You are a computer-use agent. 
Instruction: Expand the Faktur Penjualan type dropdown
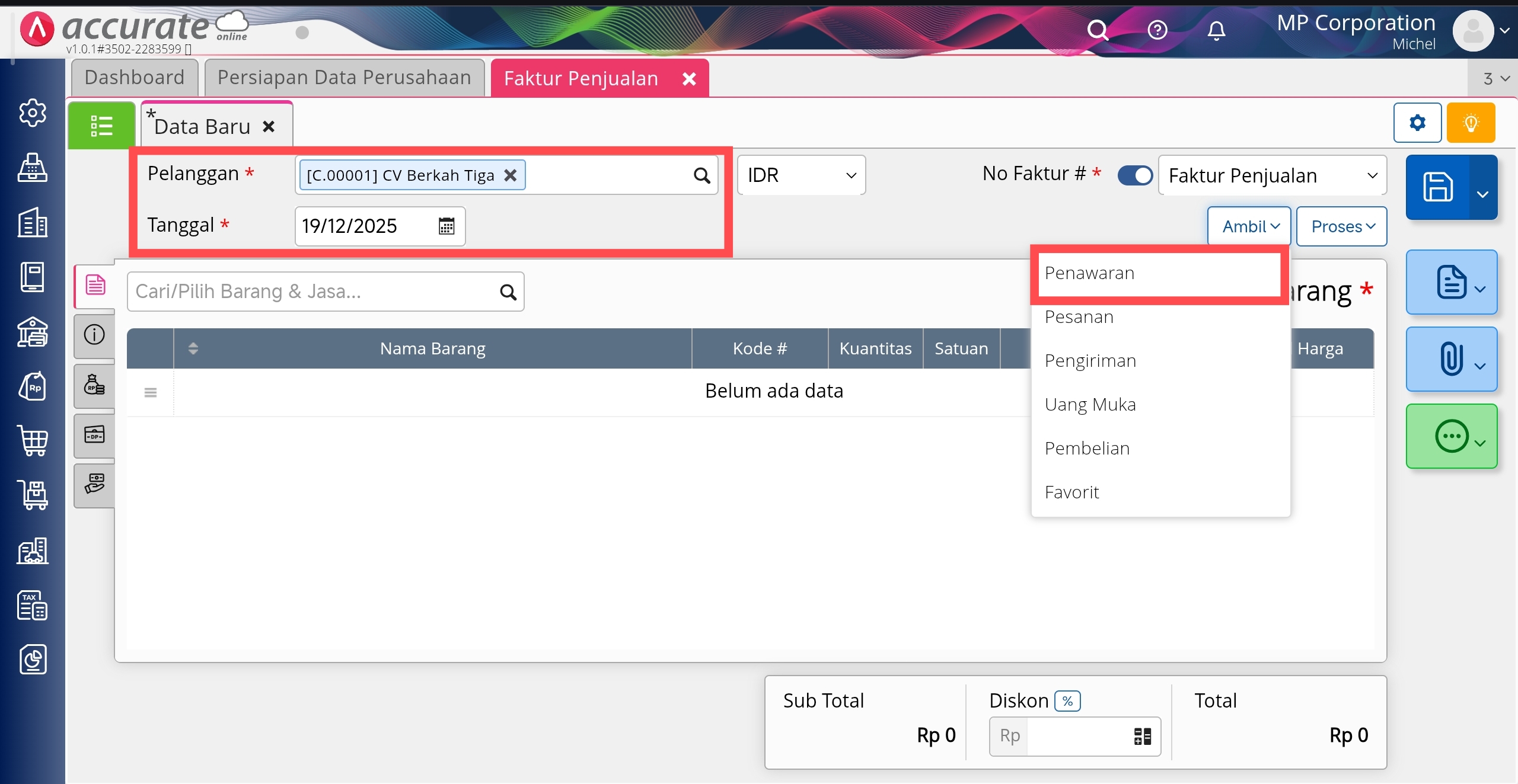(1272, 175)
